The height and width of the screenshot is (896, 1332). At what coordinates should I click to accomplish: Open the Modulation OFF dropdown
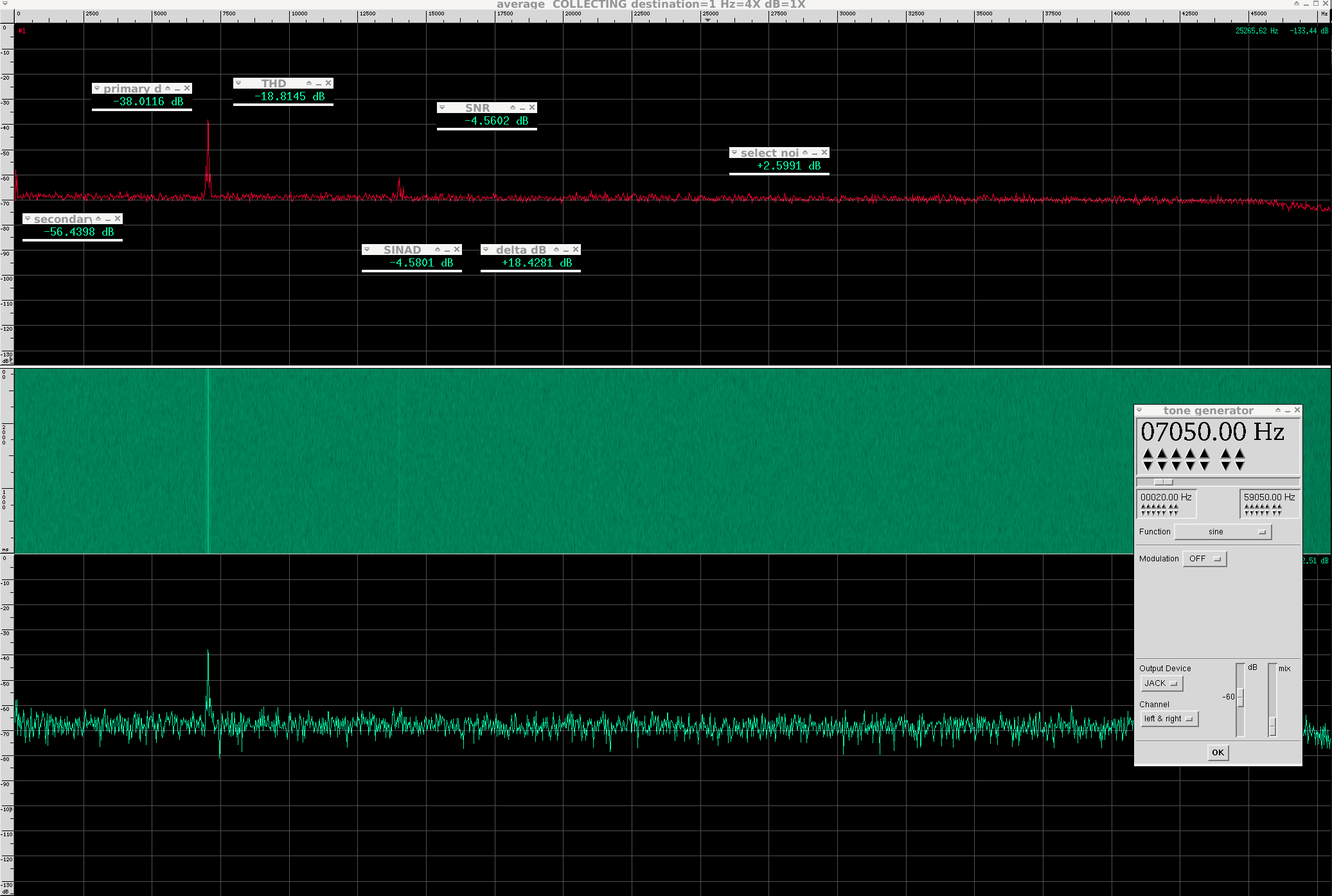pos(1205,559)
